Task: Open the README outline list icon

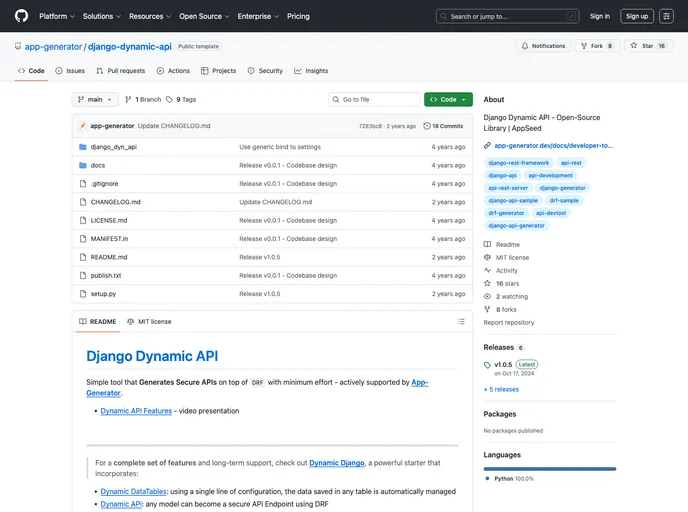Action: point(461,322)
